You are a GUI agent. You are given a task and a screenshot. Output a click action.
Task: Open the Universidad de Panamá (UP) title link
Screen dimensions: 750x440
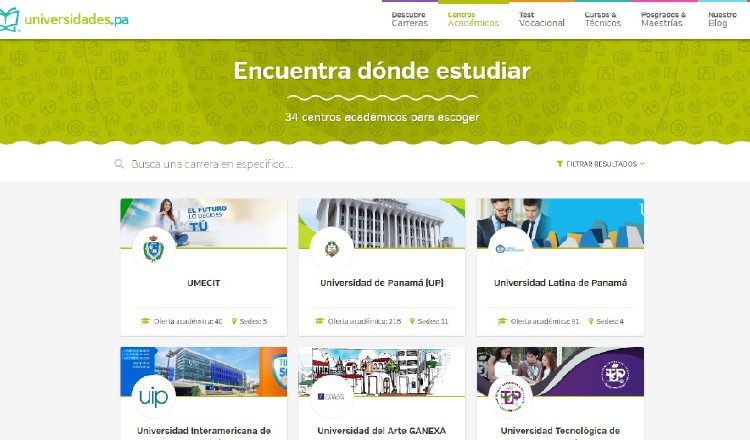(x=382, y=283)
